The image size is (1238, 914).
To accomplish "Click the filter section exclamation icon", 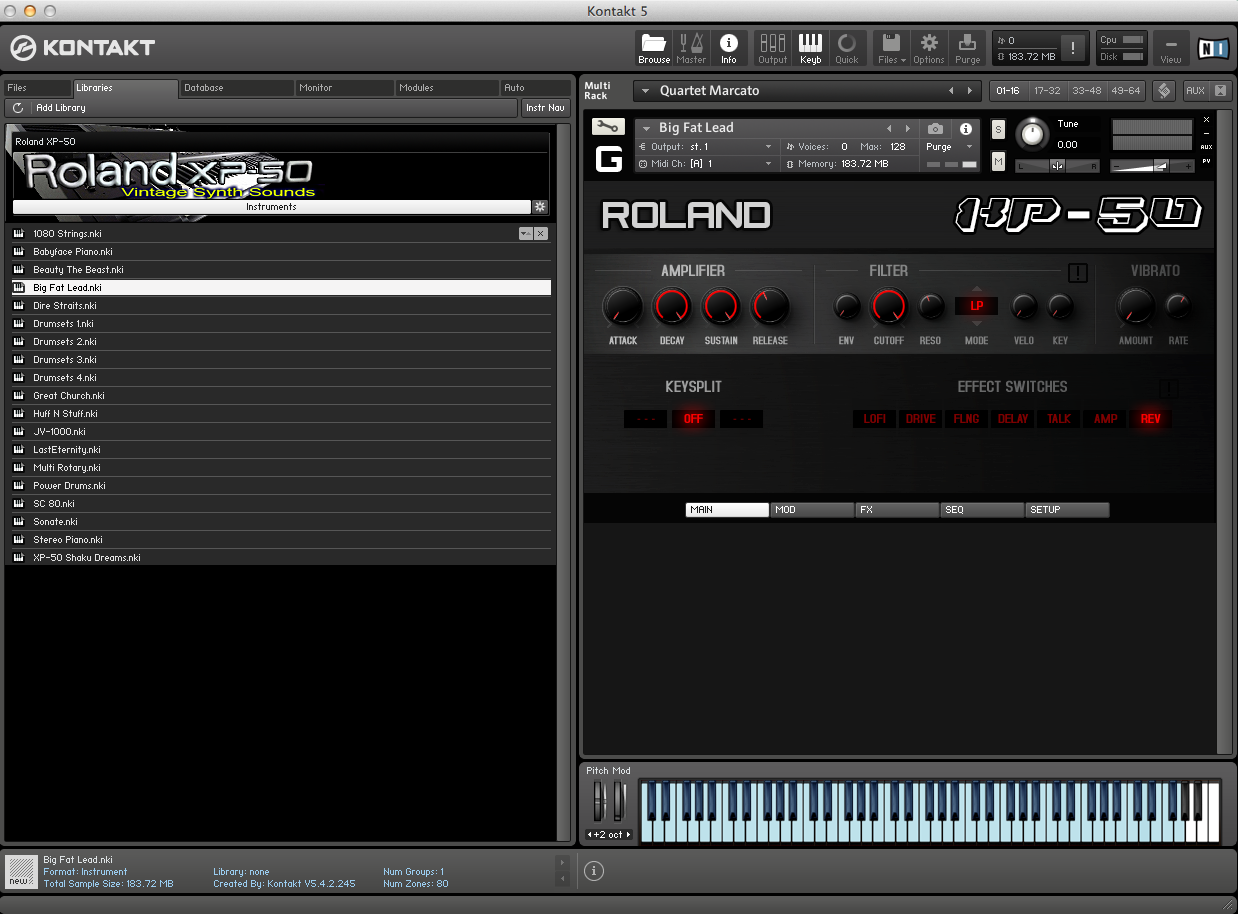I will (x=1077, y=272).
